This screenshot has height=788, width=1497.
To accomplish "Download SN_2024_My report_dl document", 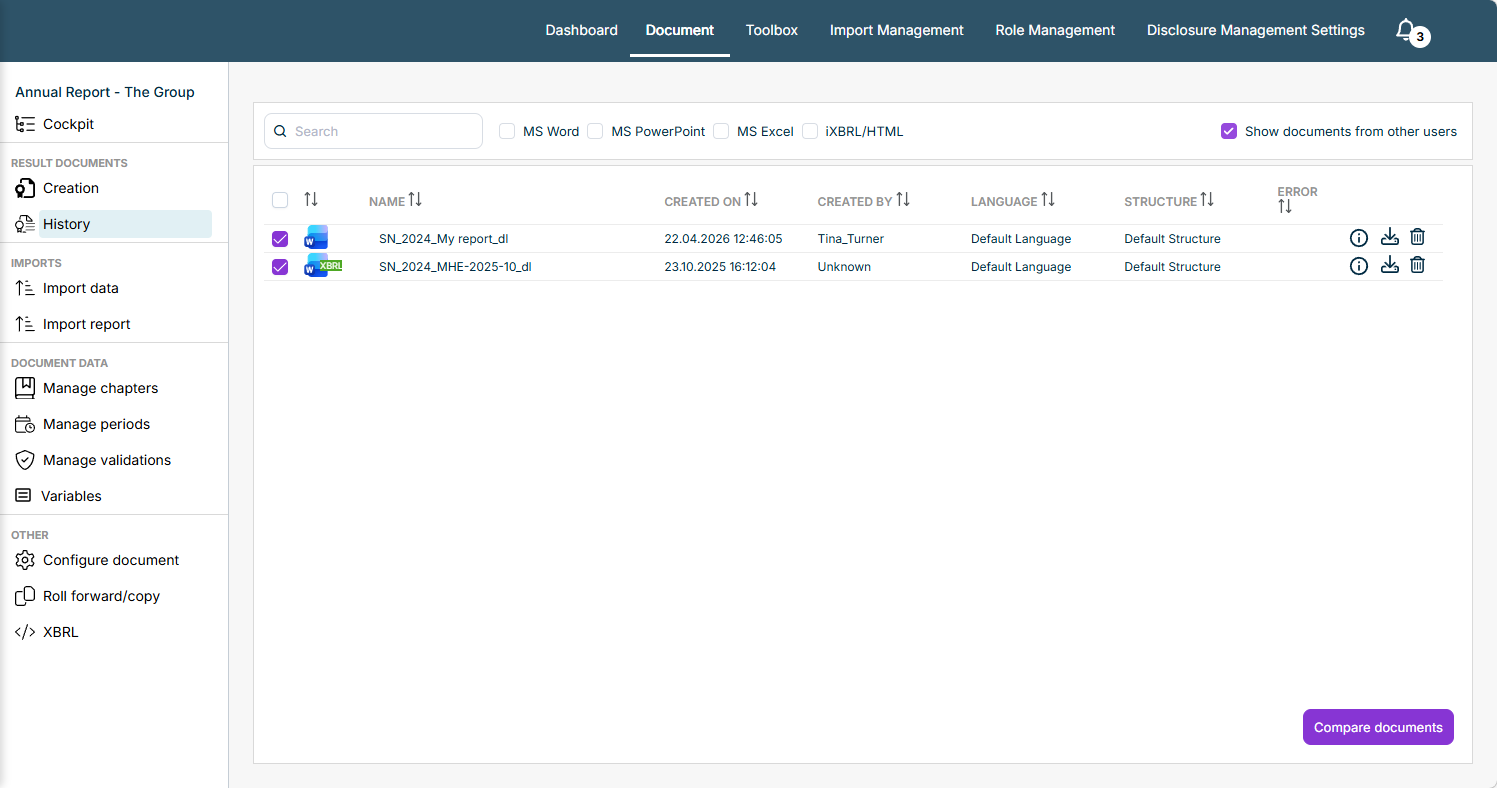I will click(1389, 238).
